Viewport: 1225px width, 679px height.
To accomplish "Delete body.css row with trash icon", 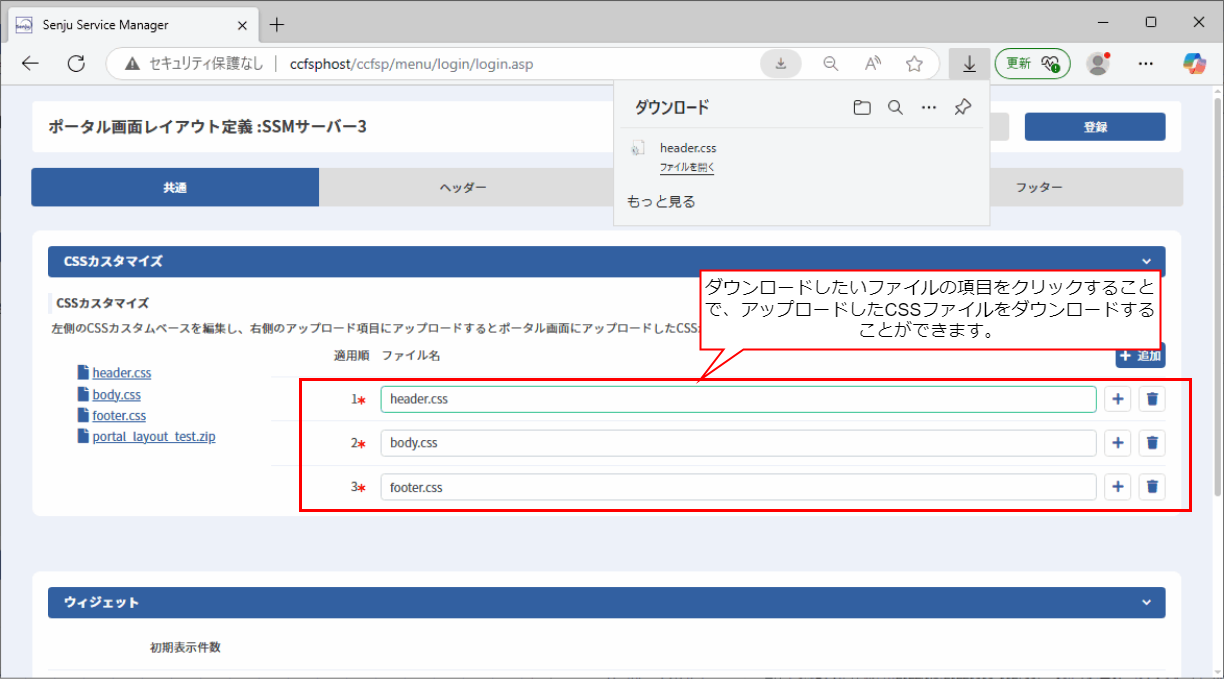I will (1152, 443).
